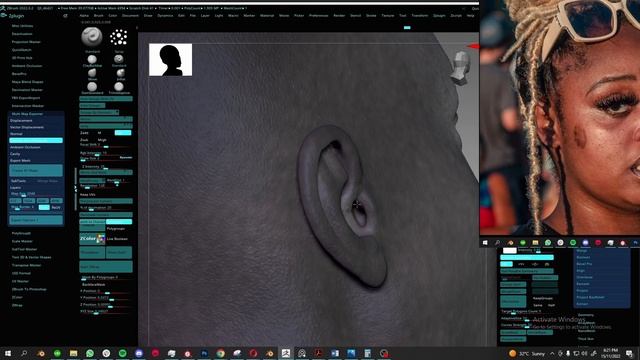This screenshot has width=640, height=360.
Task: Select the large Standard brush thumbnail
Action: pyautogui.click(x=92, y=37)
